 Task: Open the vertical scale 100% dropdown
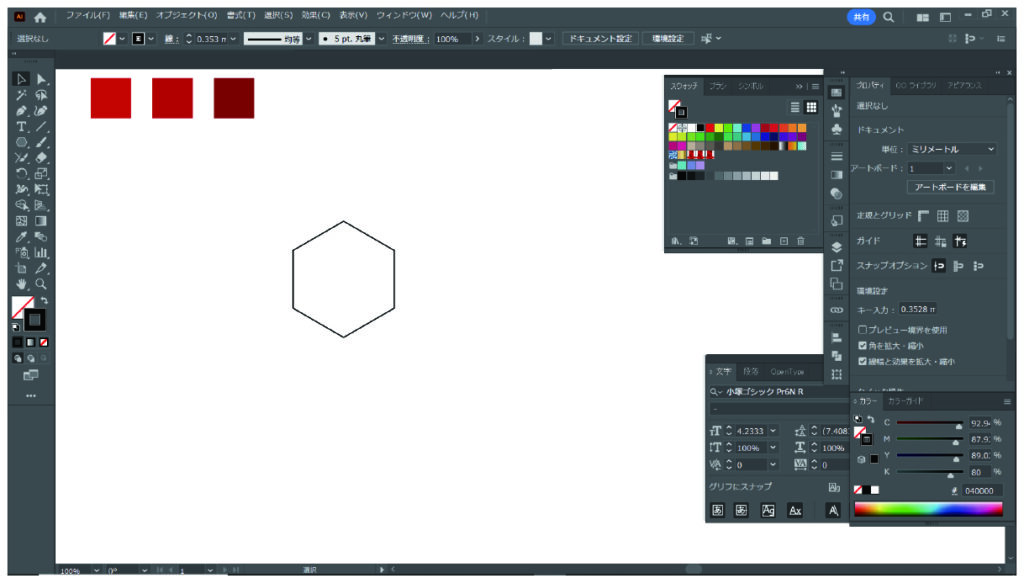tap(773, 448)
